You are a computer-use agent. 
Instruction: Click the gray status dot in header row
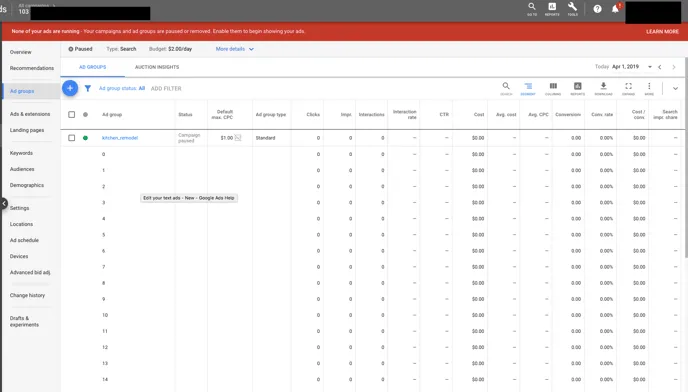(x=85, y=115)
